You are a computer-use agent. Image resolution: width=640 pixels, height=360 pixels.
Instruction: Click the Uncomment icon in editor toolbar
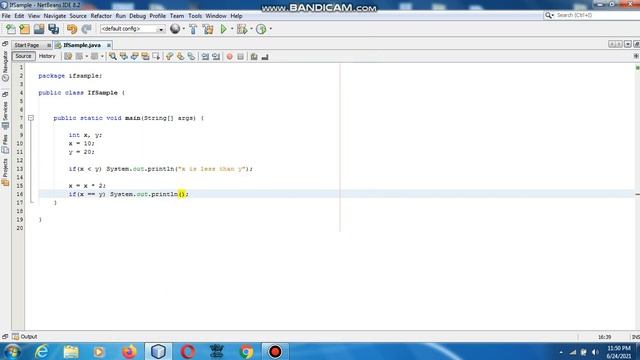pyautogui.click(x=265, y=56)
